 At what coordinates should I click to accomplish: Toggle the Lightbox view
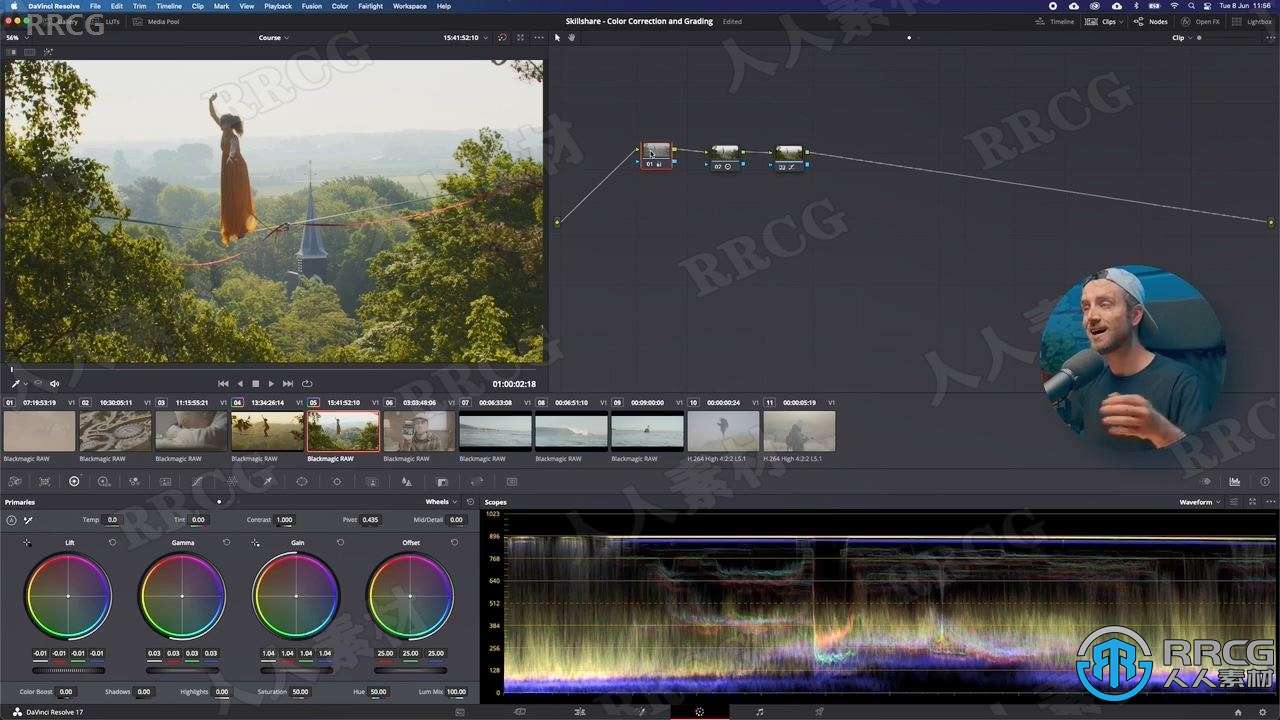(x=1251, y=22)
